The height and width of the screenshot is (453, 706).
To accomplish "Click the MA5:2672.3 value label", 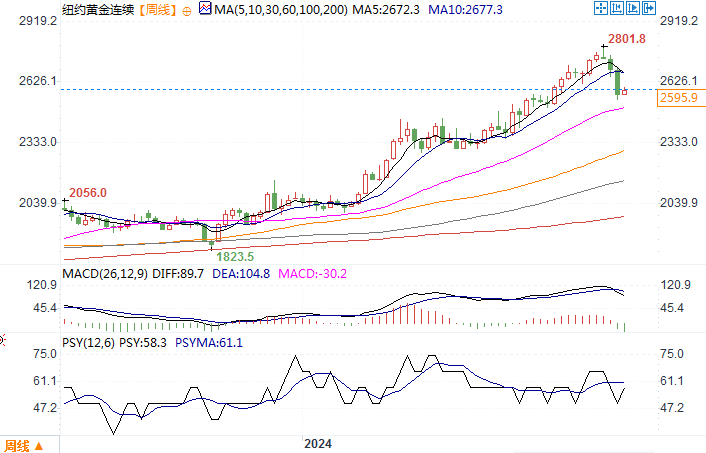I will (385, 9).
